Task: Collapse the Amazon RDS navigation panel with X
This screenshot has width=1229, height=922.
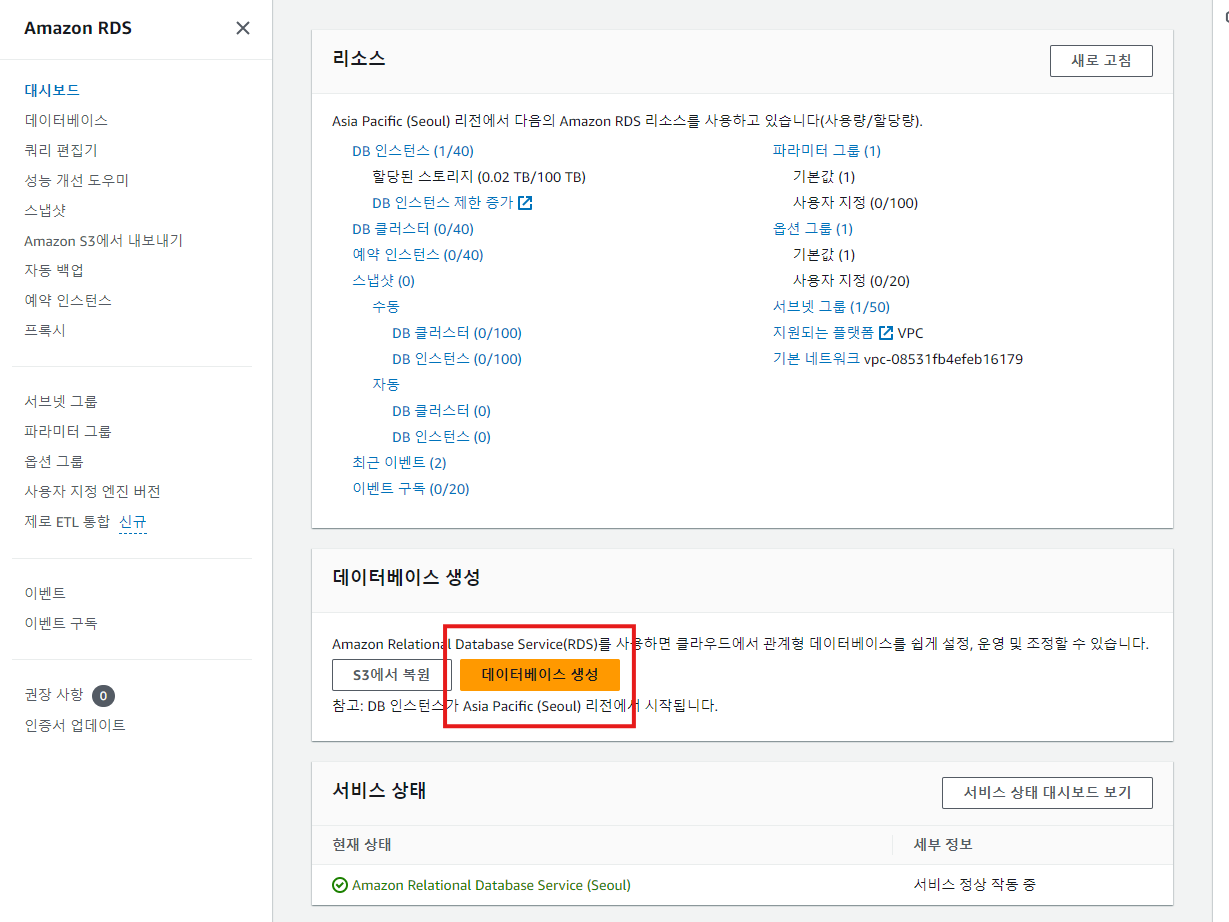Action: click(243, 28)
